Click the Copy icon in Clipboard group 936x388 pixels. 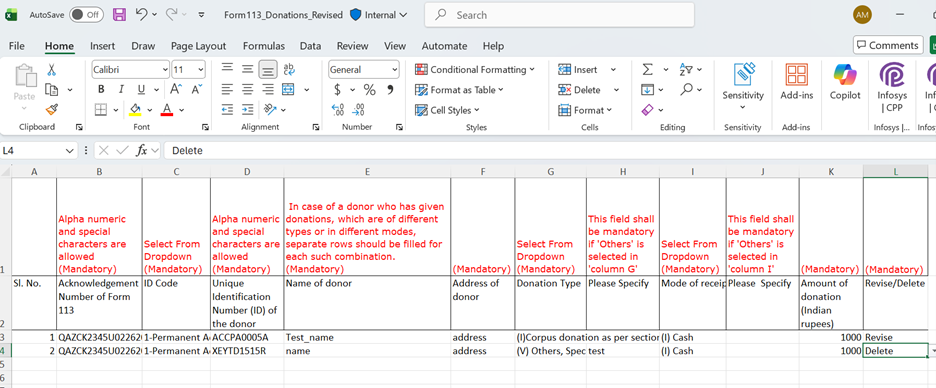(x=52, y=90)
